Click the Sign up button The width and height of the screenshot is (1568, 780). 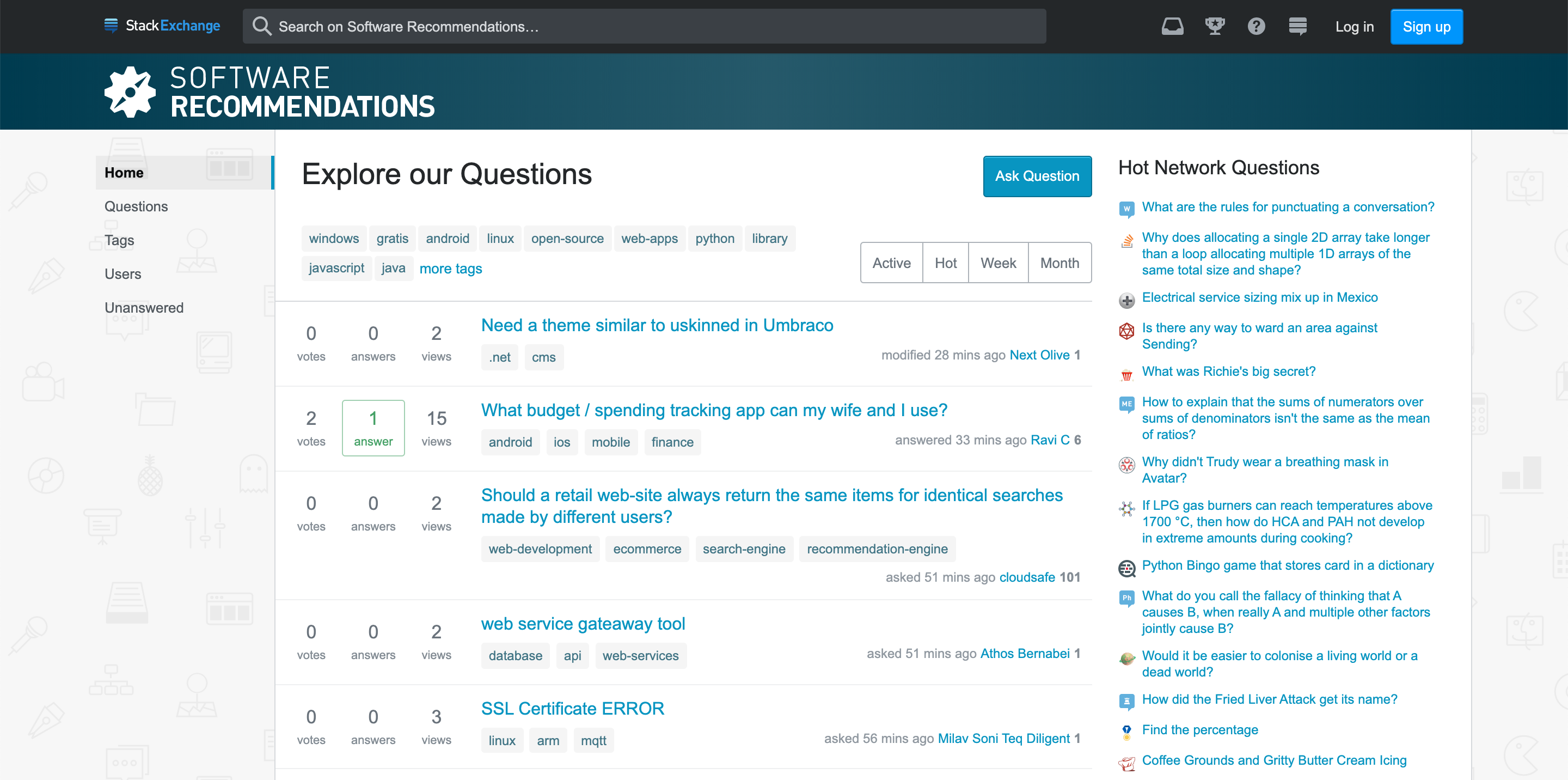pos(1426,27)
